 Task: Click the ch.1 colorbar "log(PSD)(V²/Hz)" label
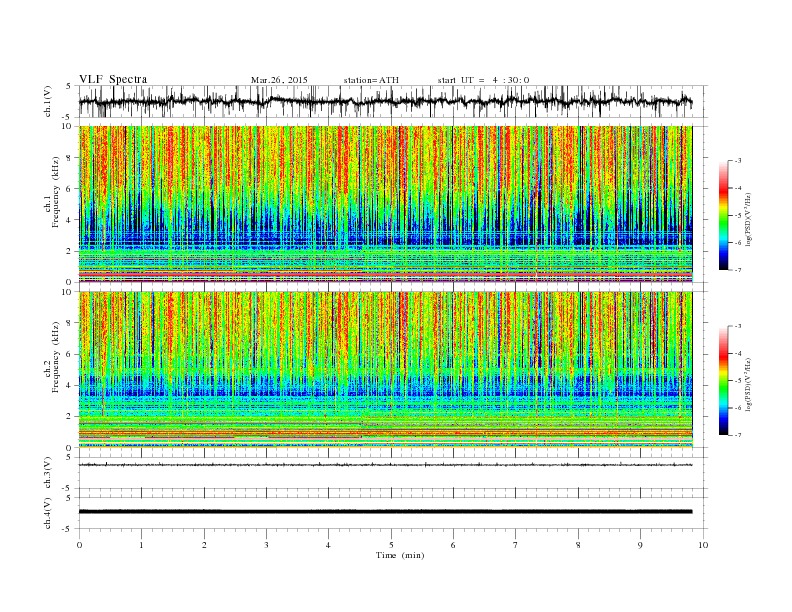749,219
